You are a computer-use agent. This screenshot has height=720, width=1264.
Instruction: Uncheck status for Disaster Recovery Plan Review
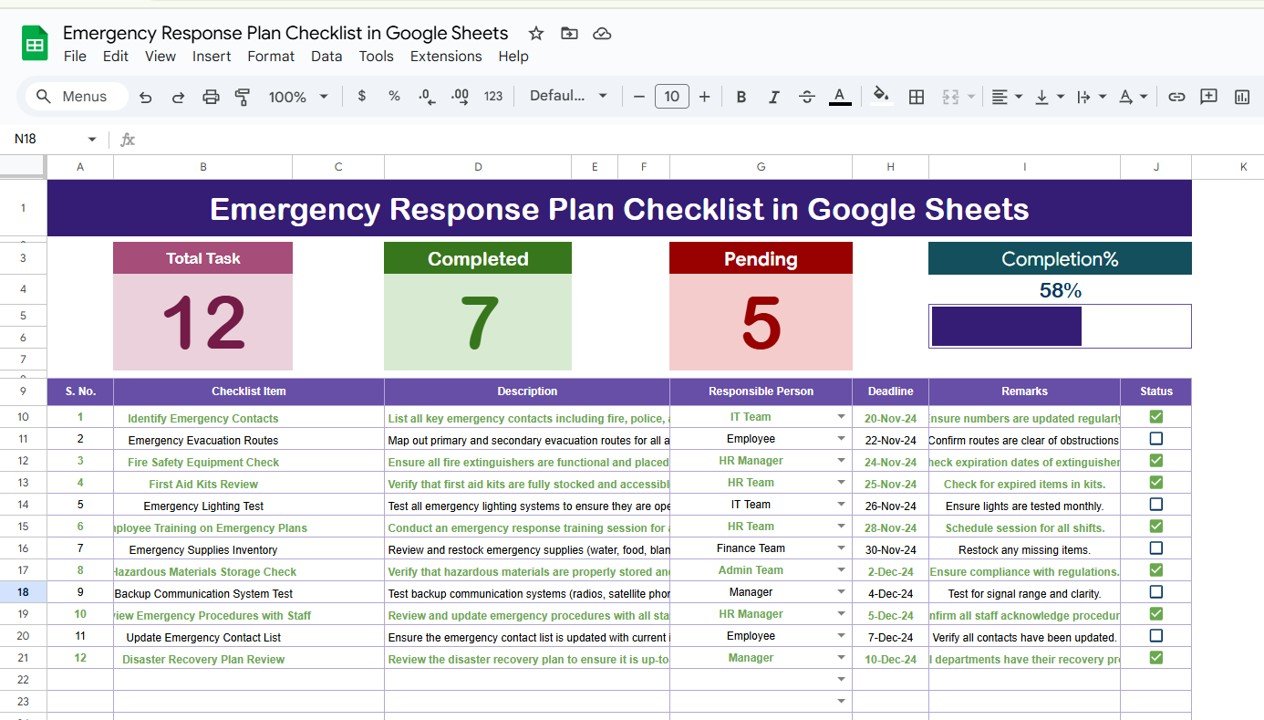point(1156,658)
